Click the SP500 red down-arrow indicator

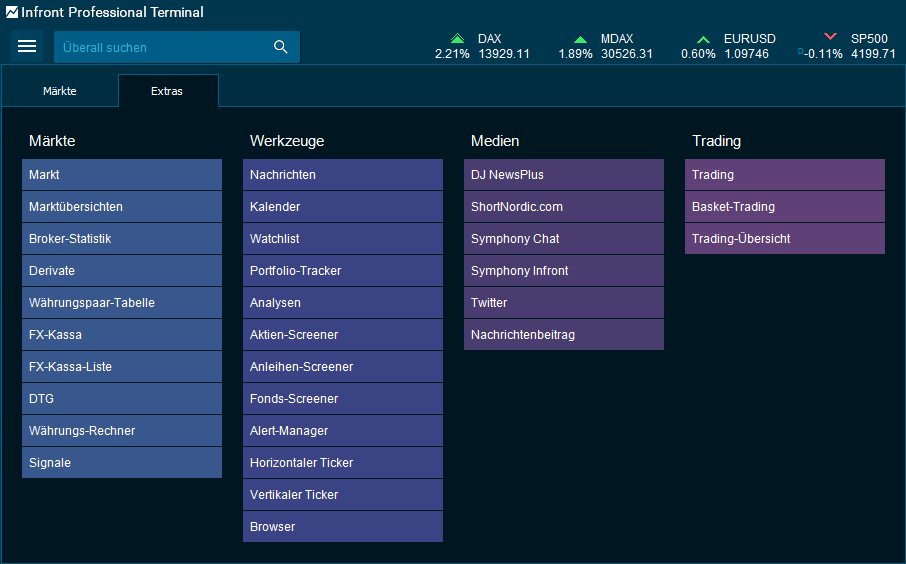(x=830, y=38)
